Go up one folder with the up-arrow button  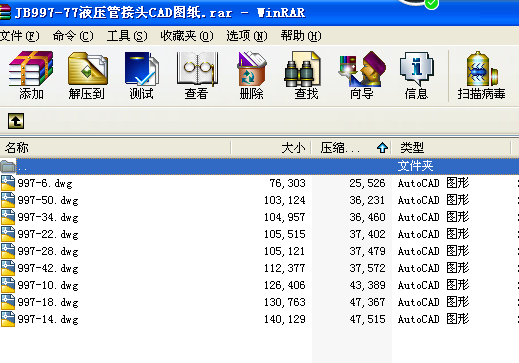pos(16,121)
